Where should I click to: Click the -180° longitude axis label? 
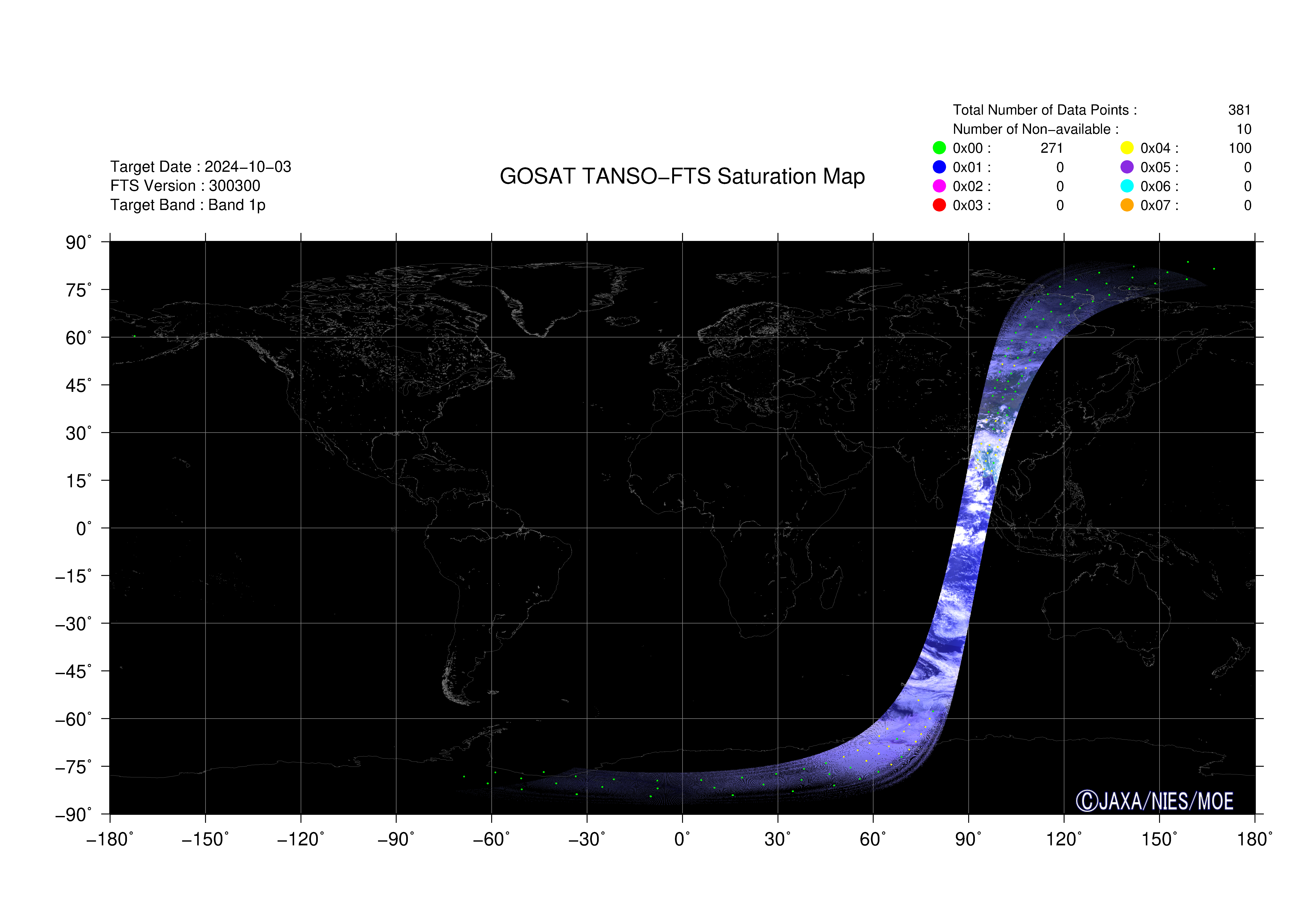point(110,839)
